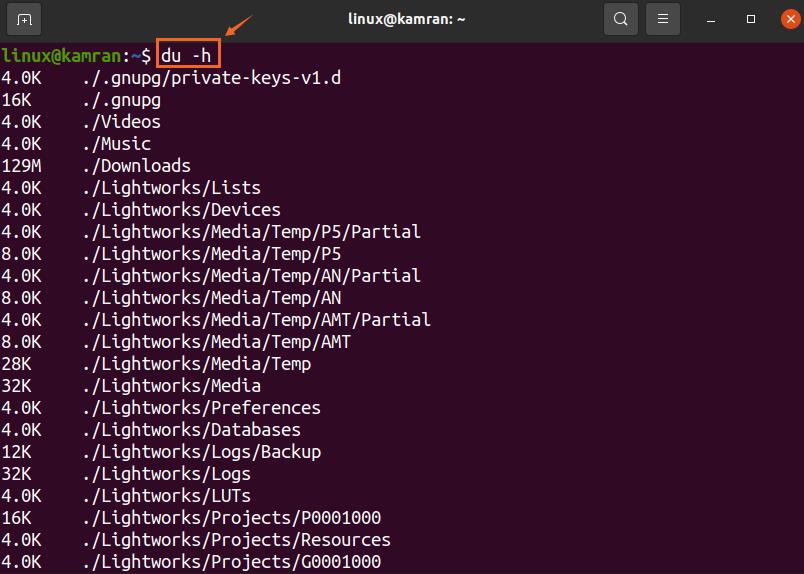Minimize the terminal window

click(711, 19)
